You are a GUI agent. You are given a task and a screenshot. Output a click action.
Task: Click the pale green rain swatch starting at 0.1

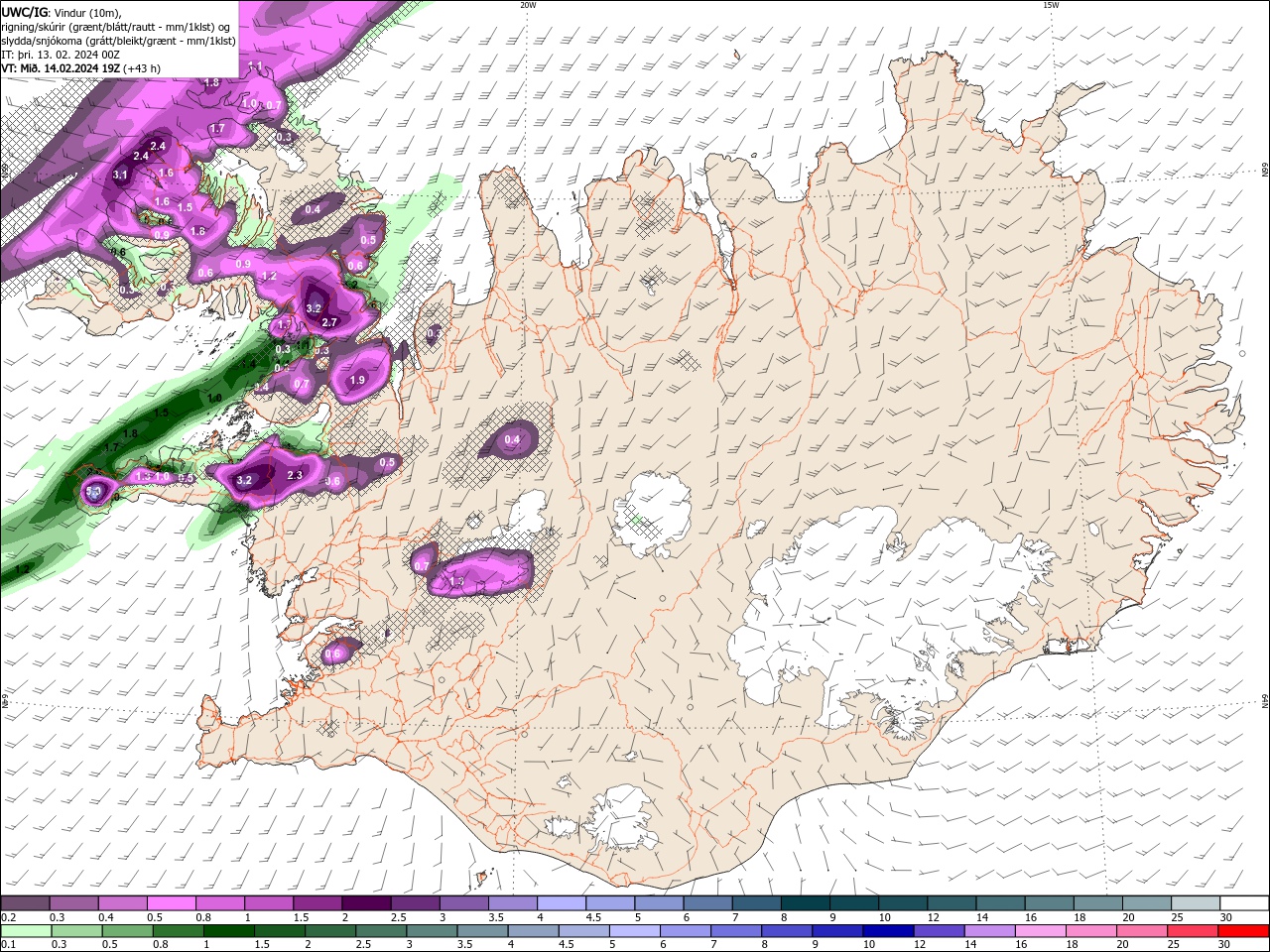pyautogui.click(x=27, y=931)
